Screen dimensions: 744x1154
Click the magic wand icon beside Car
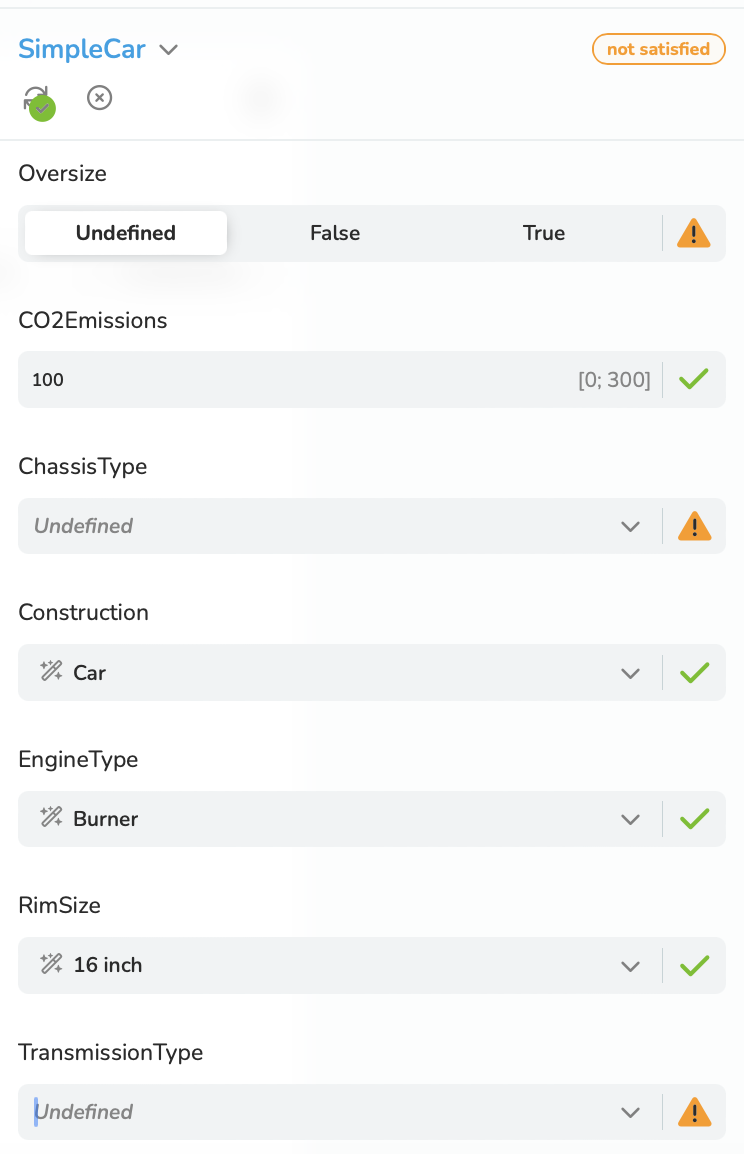(51, 671)
